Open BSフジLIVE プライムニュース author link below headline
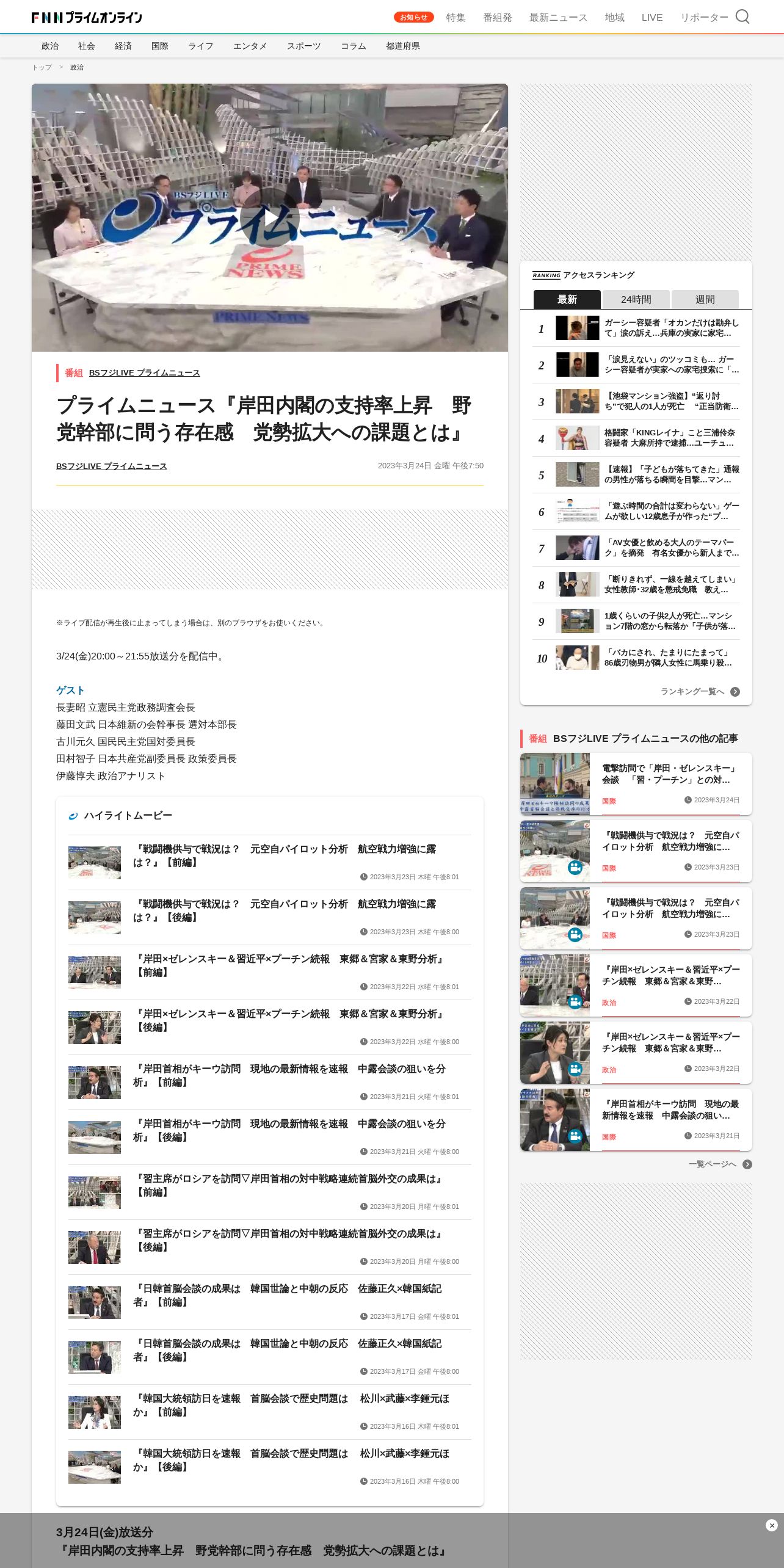Image resolution: width=784 pixels, height=1568 pixels. [x=112, y=466]
